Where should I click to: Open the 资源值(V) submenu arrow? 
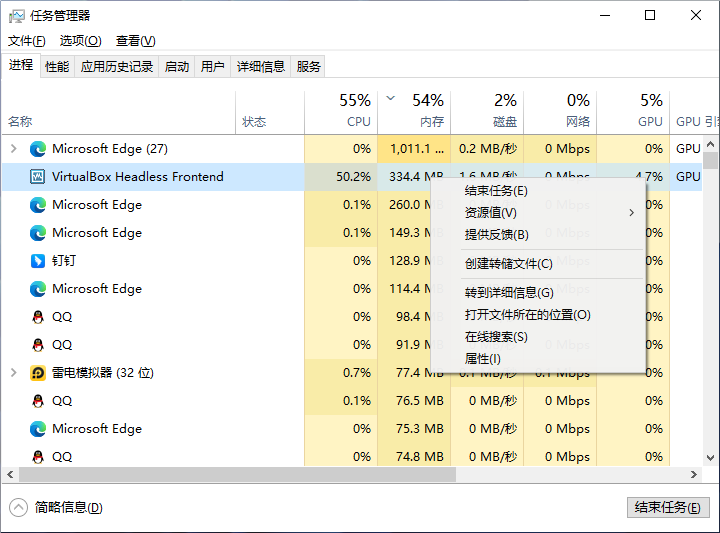[632, 213]
